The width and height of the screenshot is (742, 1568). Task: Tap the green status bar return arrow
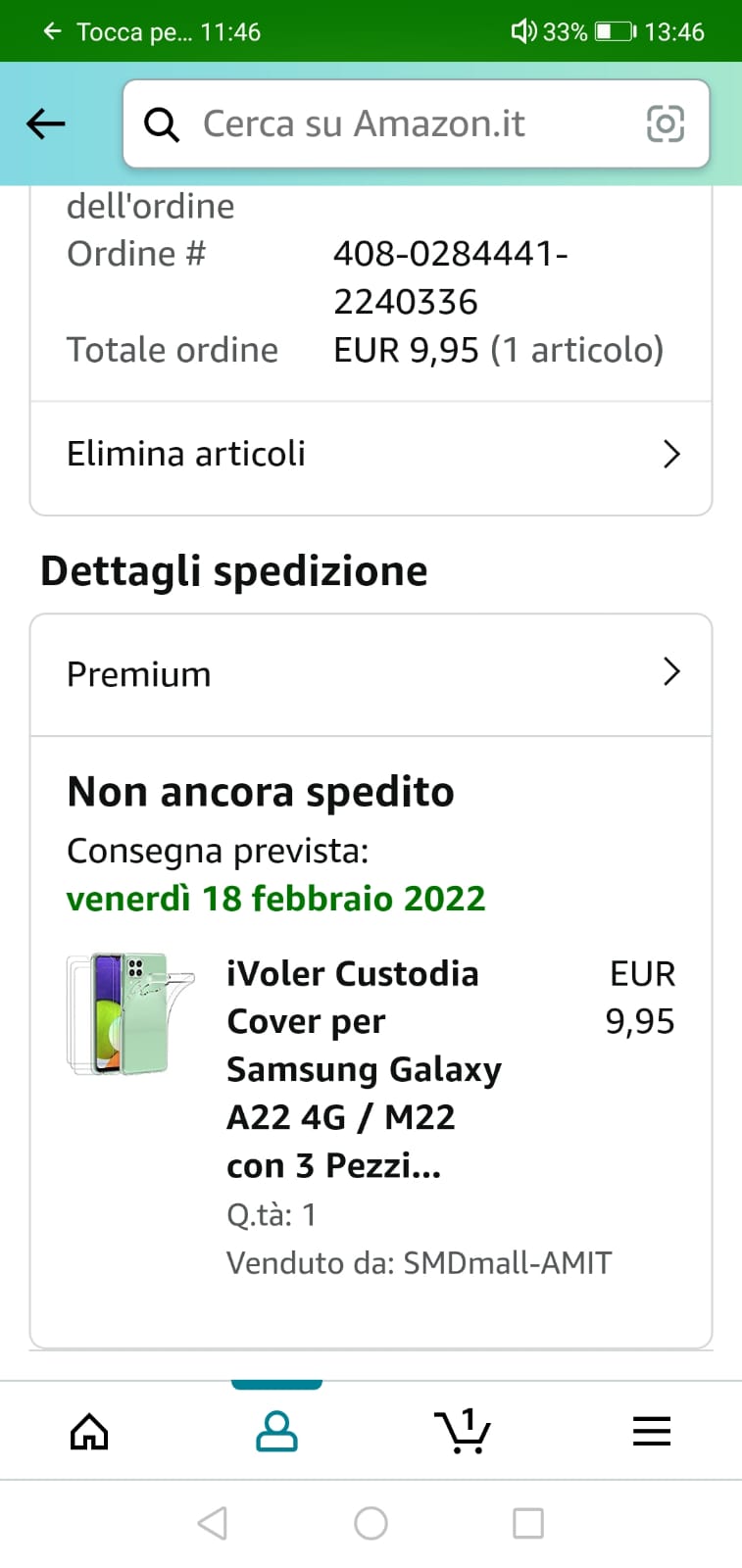pyautogui.click(x=53, y=31)
